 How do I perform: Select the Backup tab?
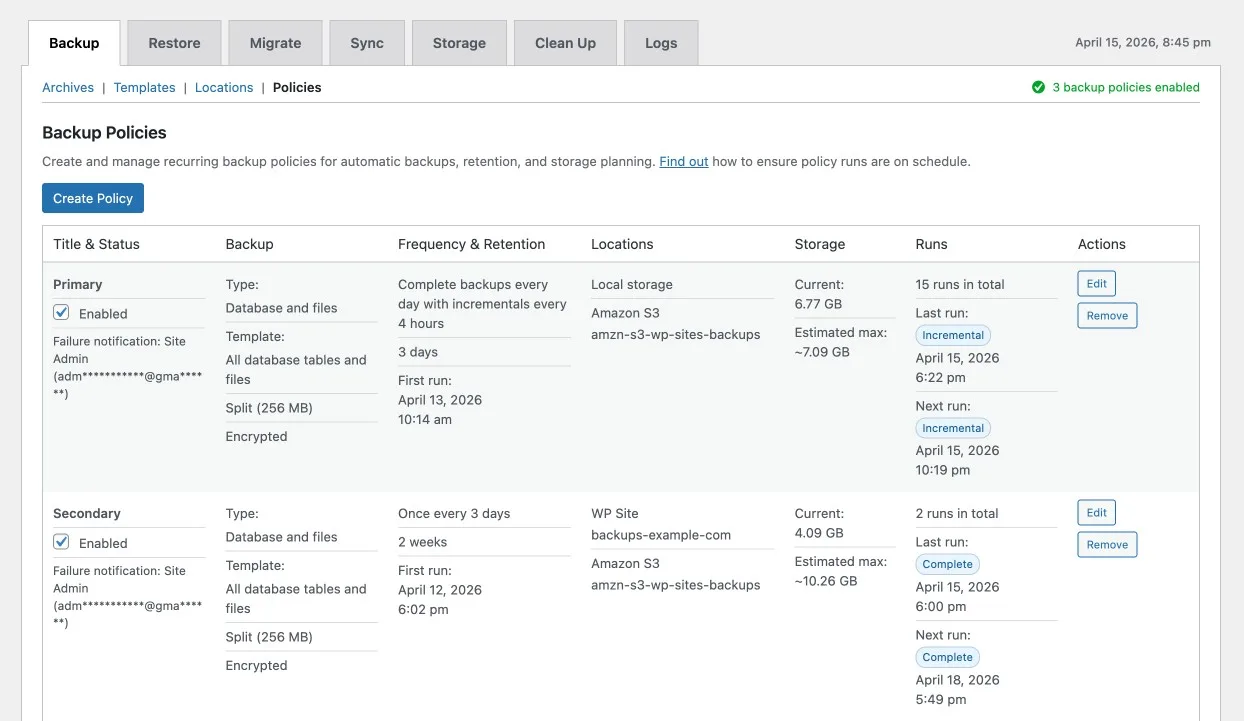tap(74, 43)
